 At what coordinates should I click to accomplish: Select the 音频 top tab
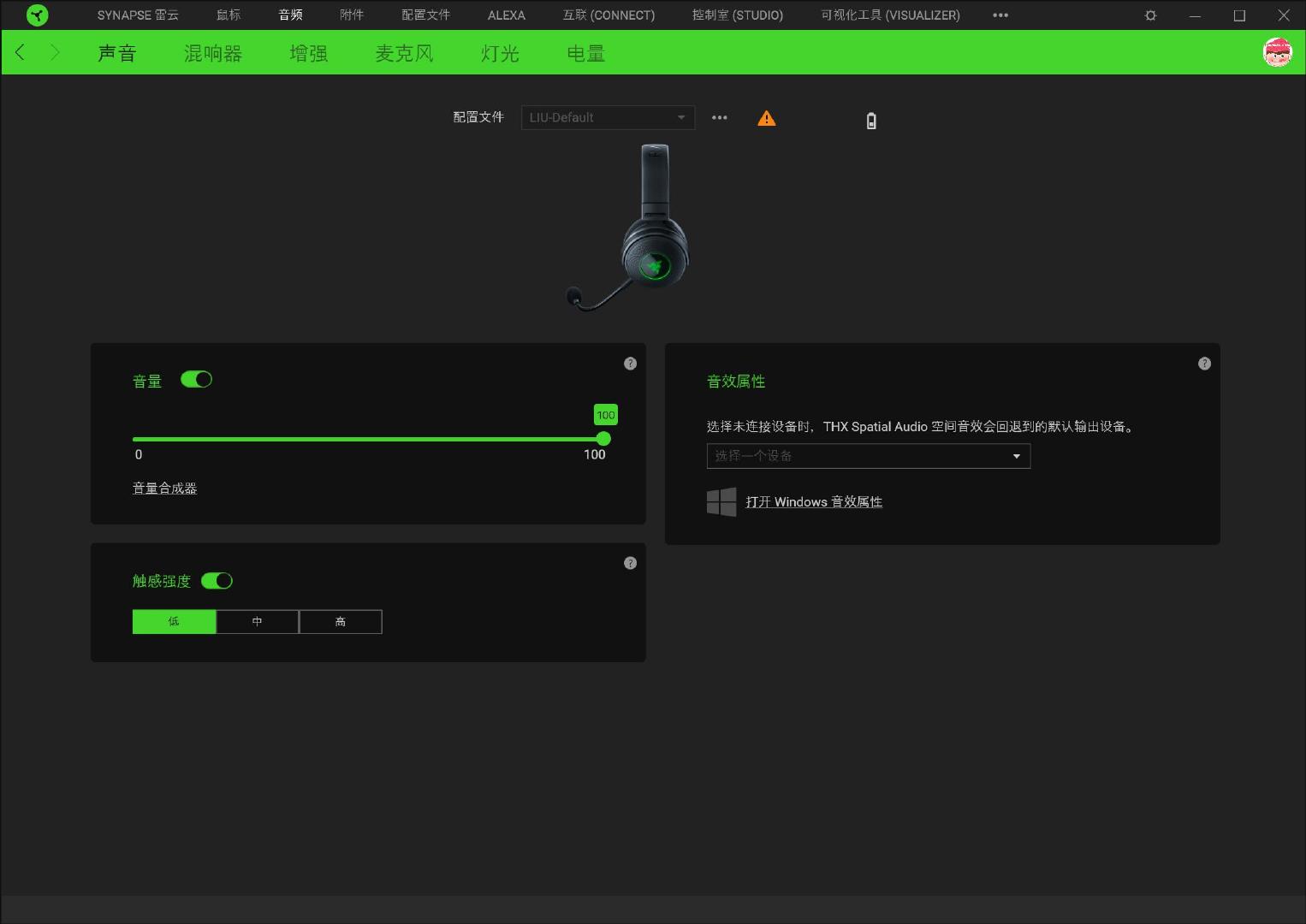click(291, 15)
